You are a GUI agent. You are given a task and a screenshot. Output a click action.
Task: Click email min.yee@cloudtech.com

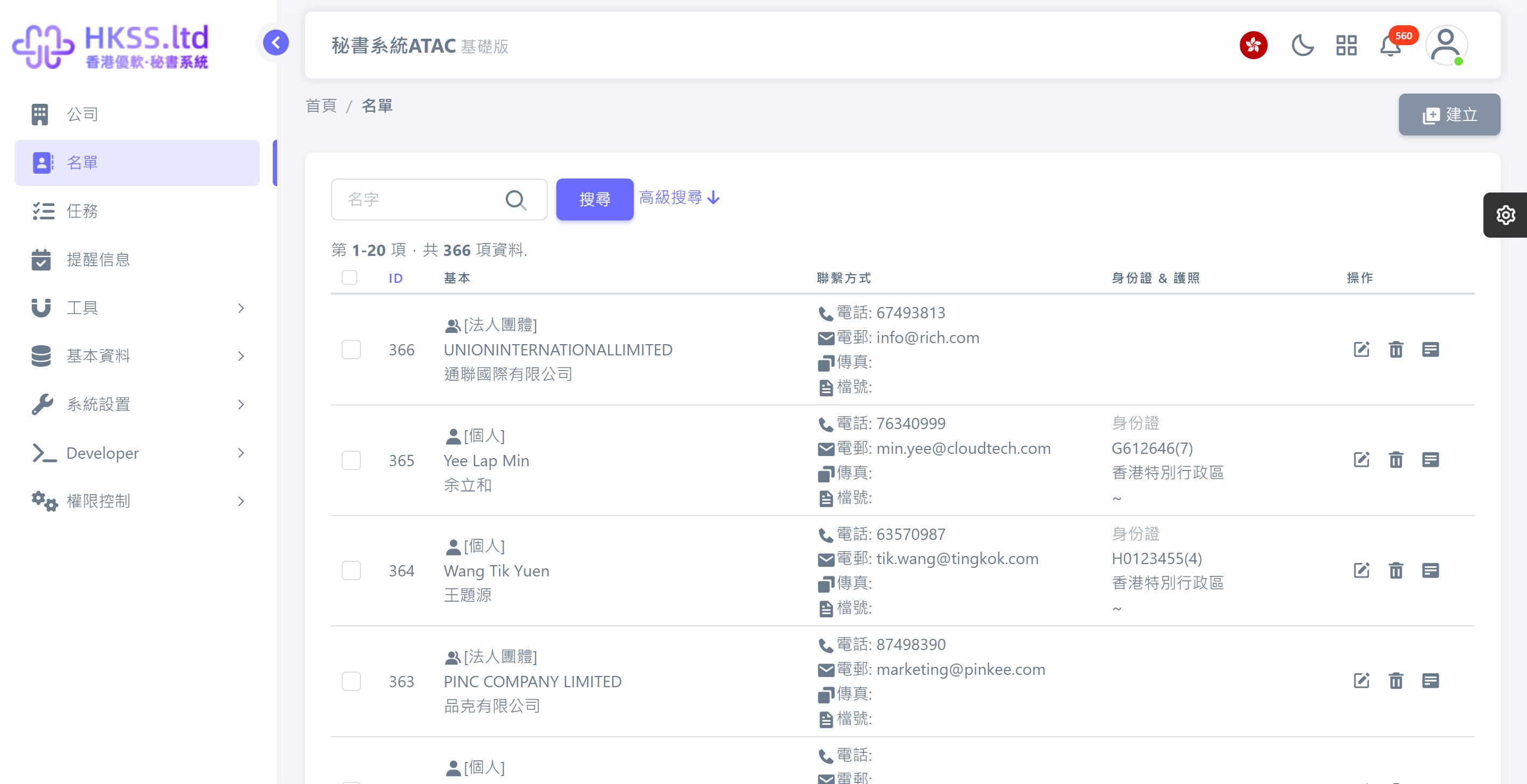click(963, 448)
